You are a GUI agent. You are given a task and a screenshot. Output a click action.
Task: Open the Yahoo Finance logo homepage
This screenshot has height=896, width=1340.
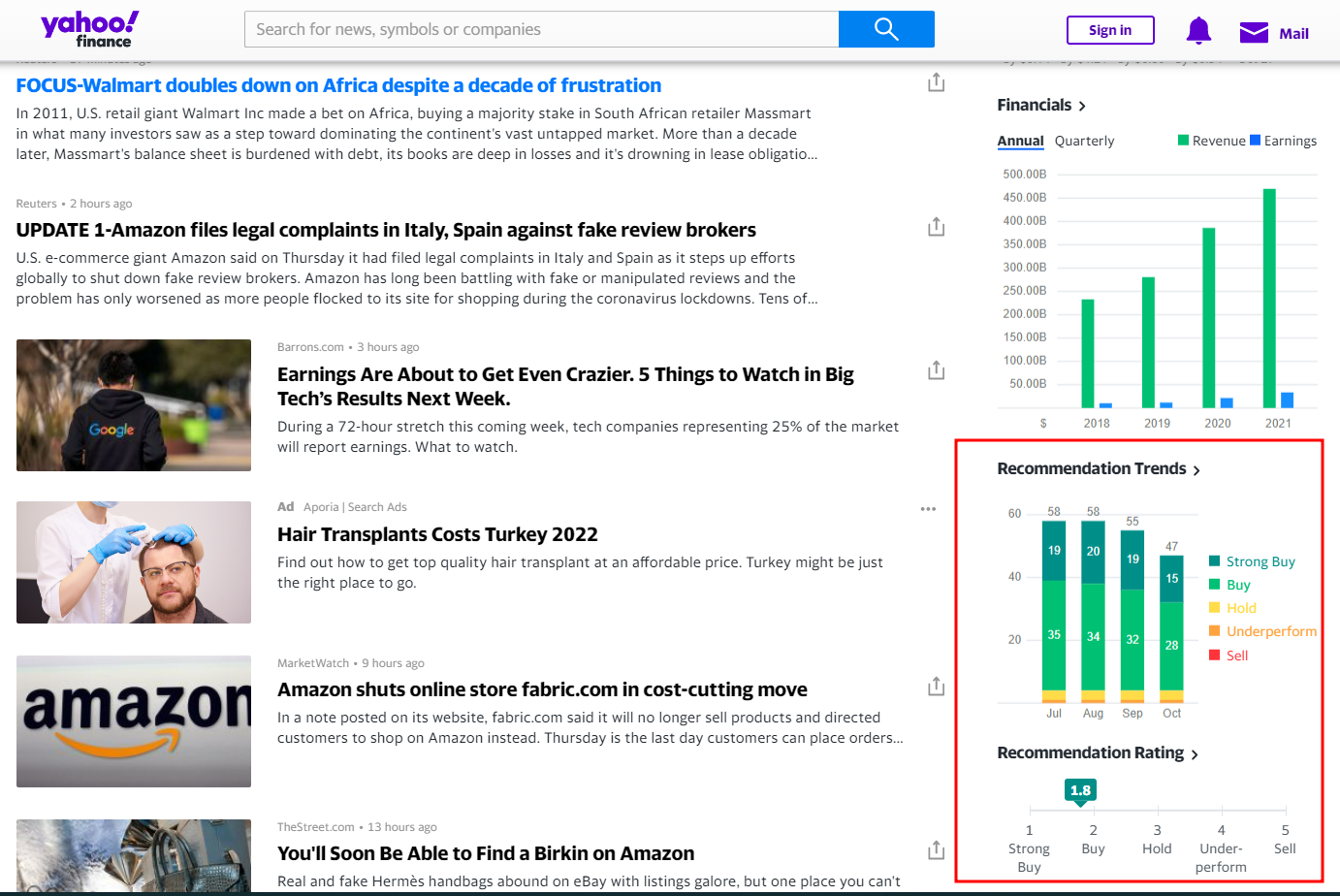point(89,29)
